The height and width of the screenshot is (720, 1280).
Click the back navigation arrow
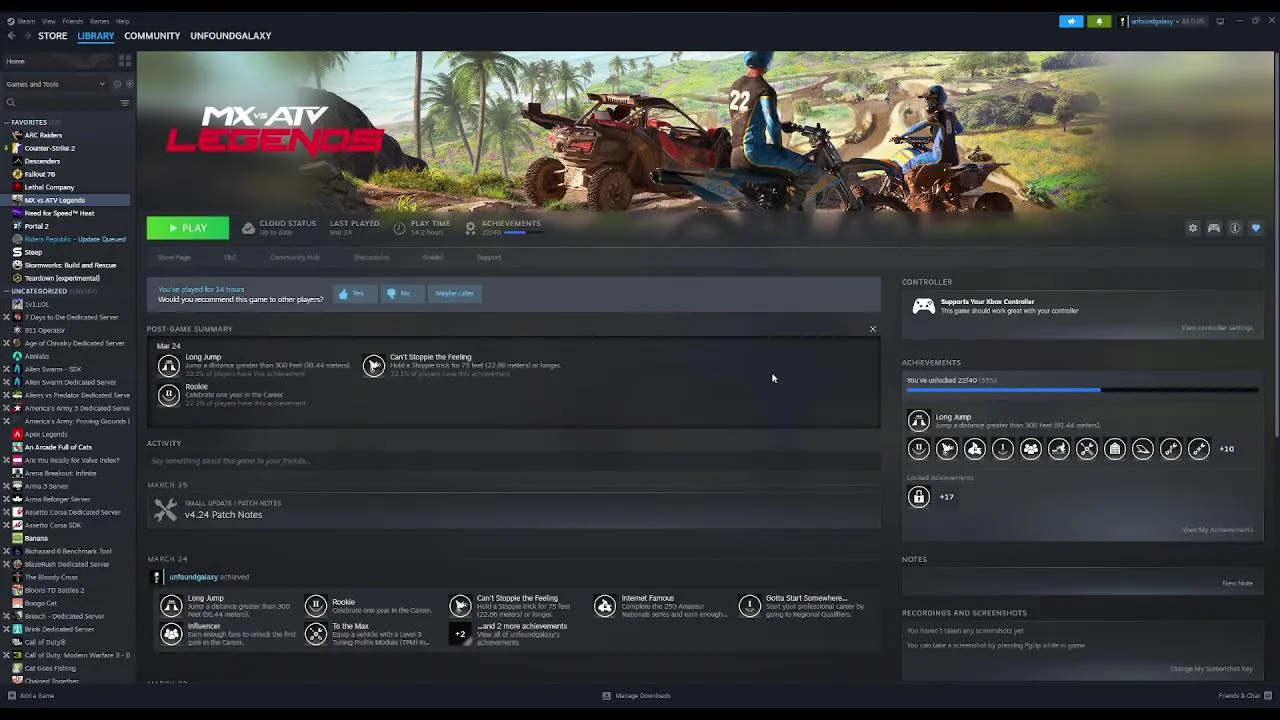pos(11,36)
